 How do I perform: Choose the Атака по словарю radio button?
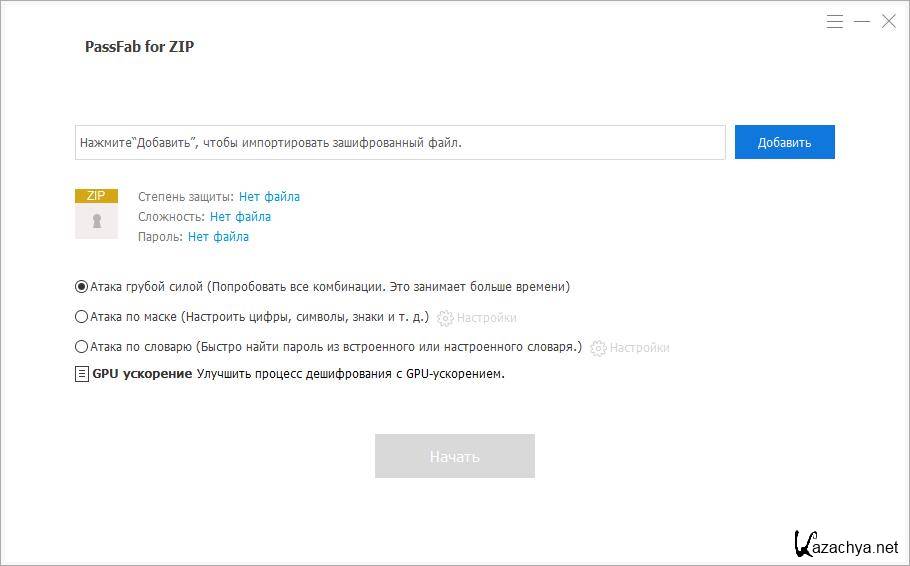81,347
